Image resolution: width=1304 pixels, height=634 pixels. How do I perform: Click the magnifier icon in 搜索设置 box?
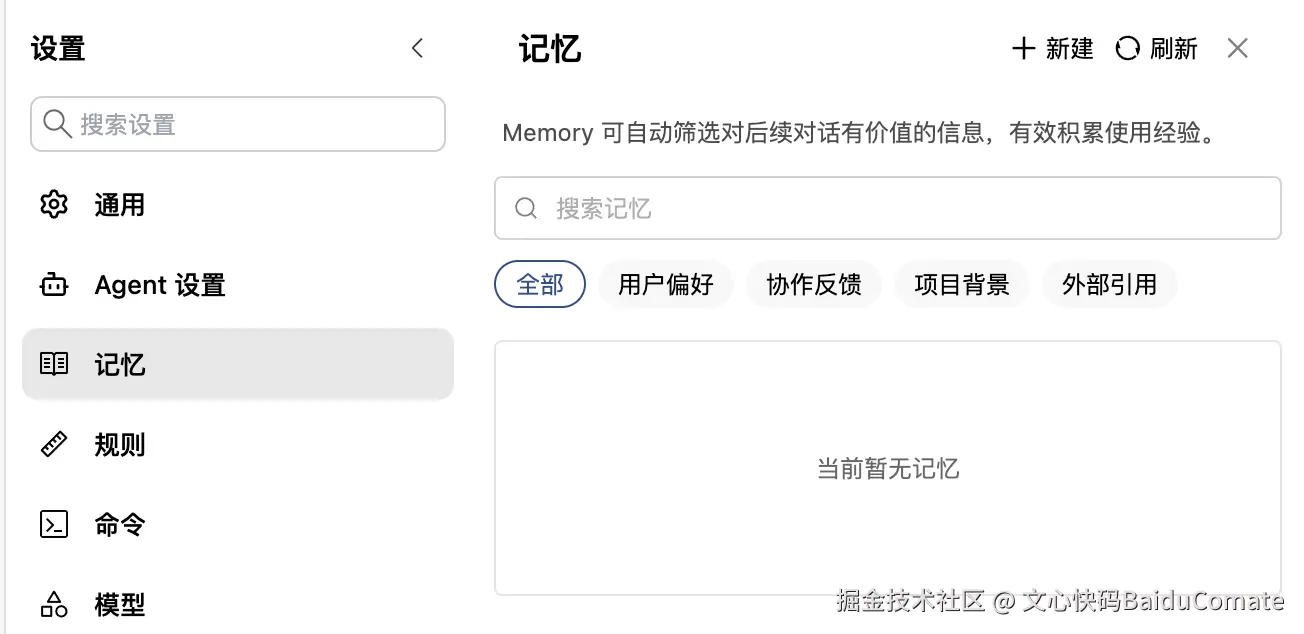[x=58, y=124]
